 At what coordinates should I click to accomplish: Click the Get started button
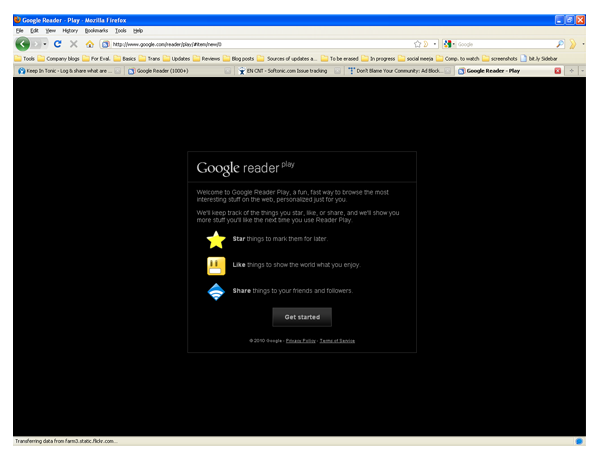pyautogui.click(x=302, y=317)
